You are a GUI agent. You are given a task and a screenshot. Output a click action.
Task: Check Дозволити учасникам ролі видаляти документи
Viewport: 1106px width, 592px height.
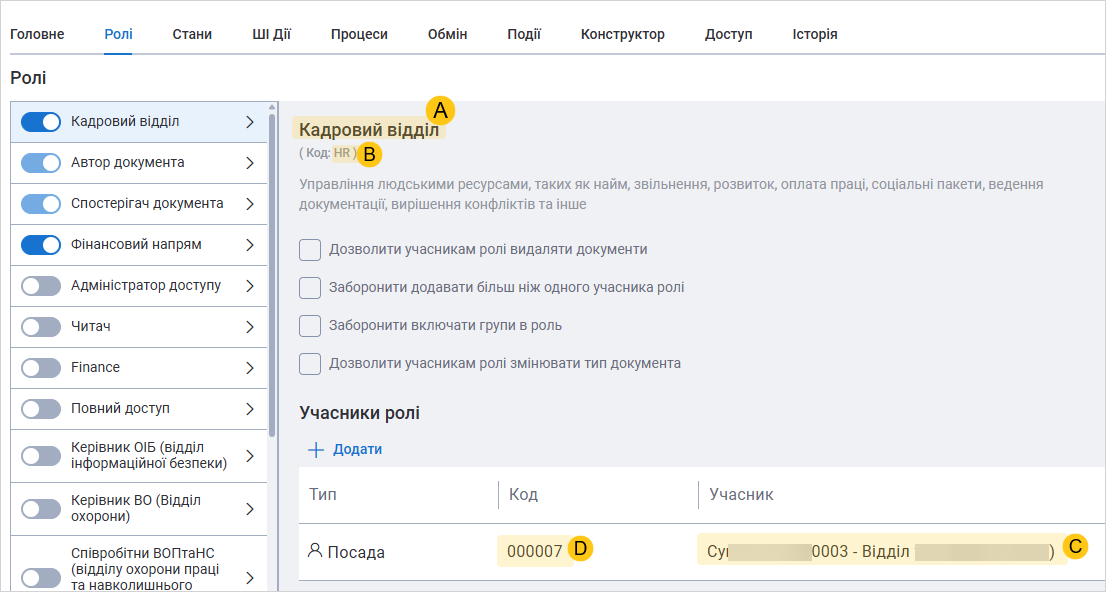(x=310, y=250)
